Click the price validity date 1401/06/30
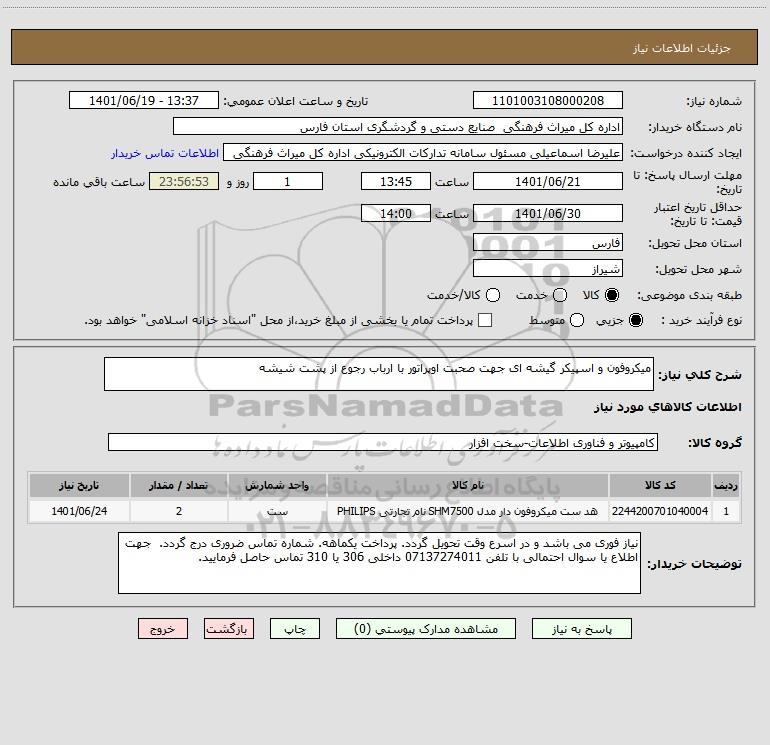 (x=548, y=213)
